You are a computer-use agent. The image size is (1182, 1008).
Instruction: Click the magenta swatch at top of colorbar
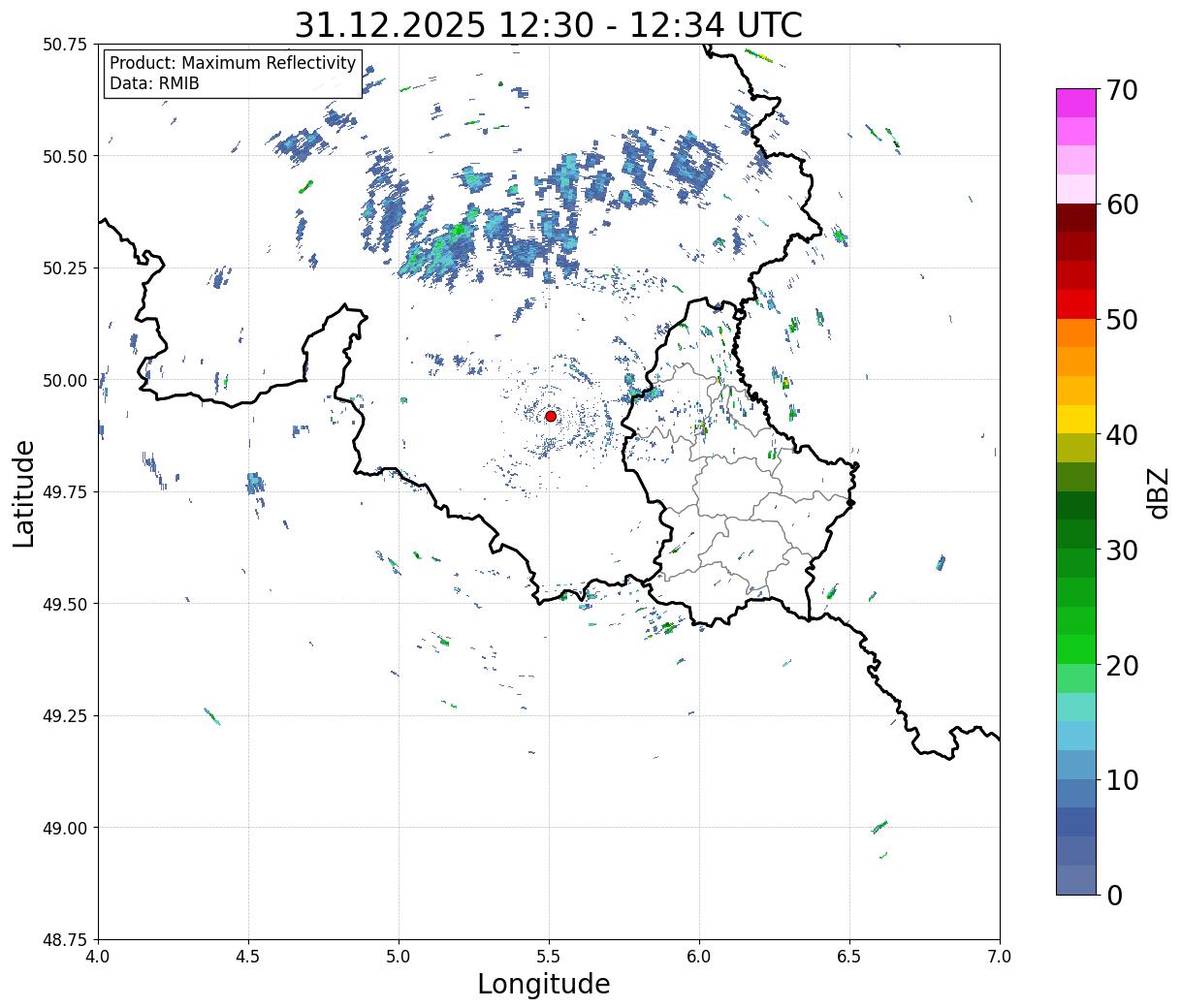[1076, 103]
